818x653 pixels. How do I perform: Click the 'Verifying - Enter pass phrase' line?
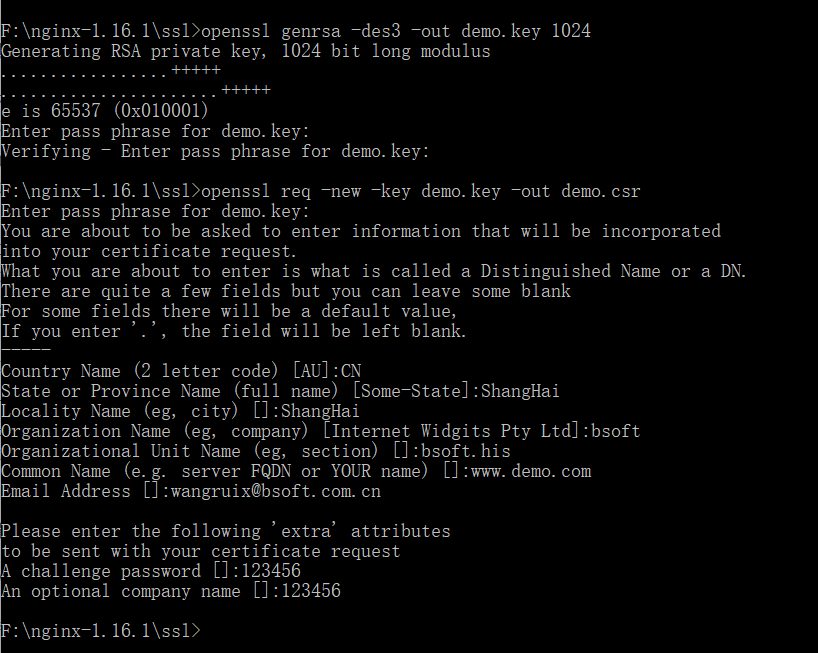(x=215, y=151)
